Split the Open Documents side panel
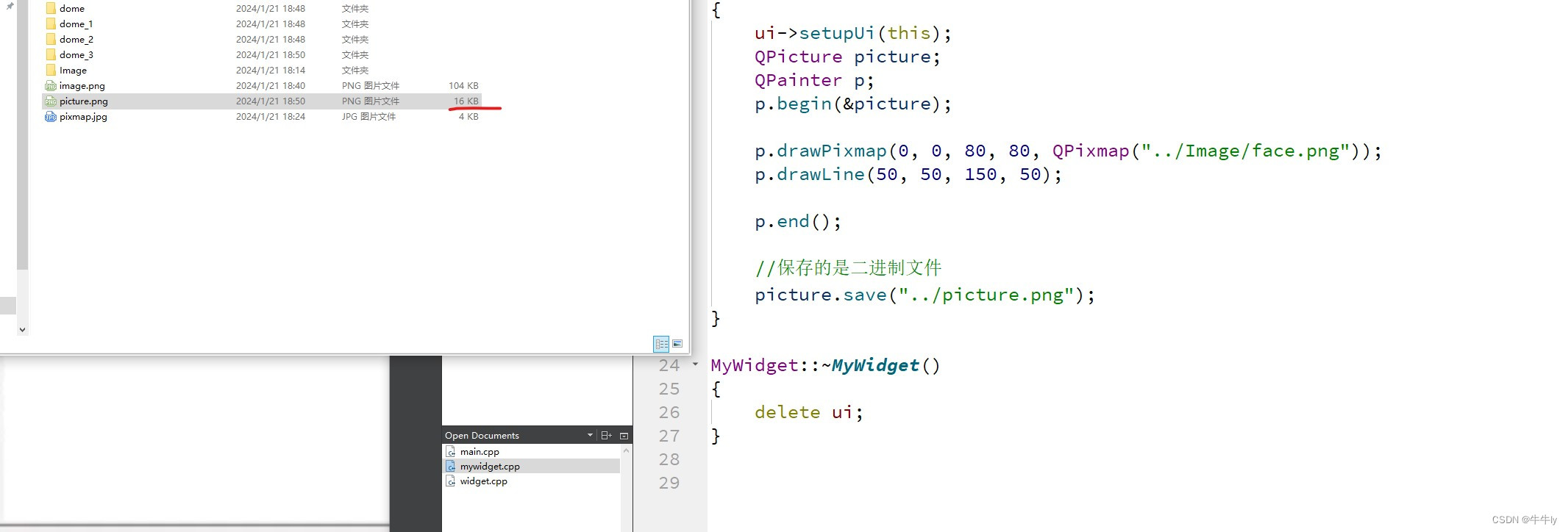The image size is (1568, 532). click(606, 436)
